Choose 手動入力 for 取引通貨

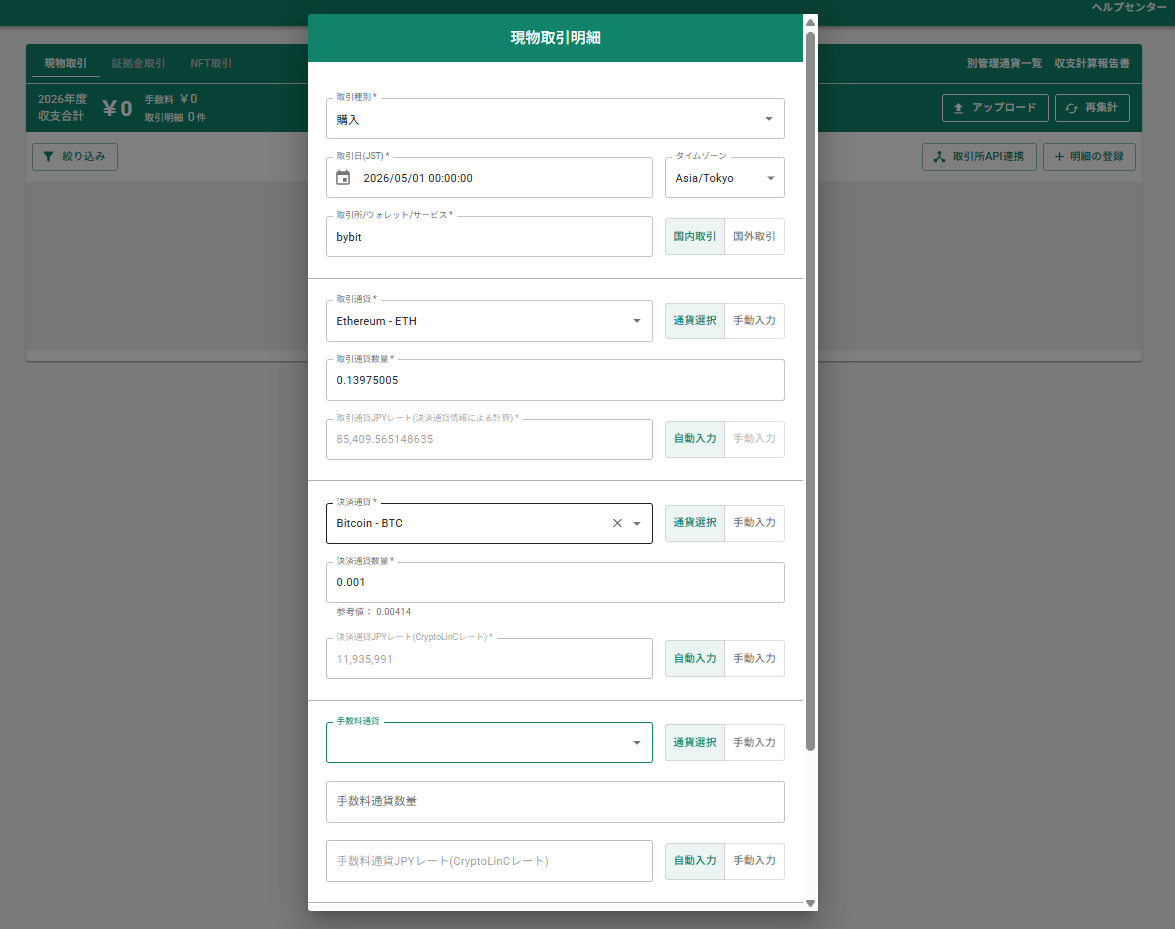[755, 321]
